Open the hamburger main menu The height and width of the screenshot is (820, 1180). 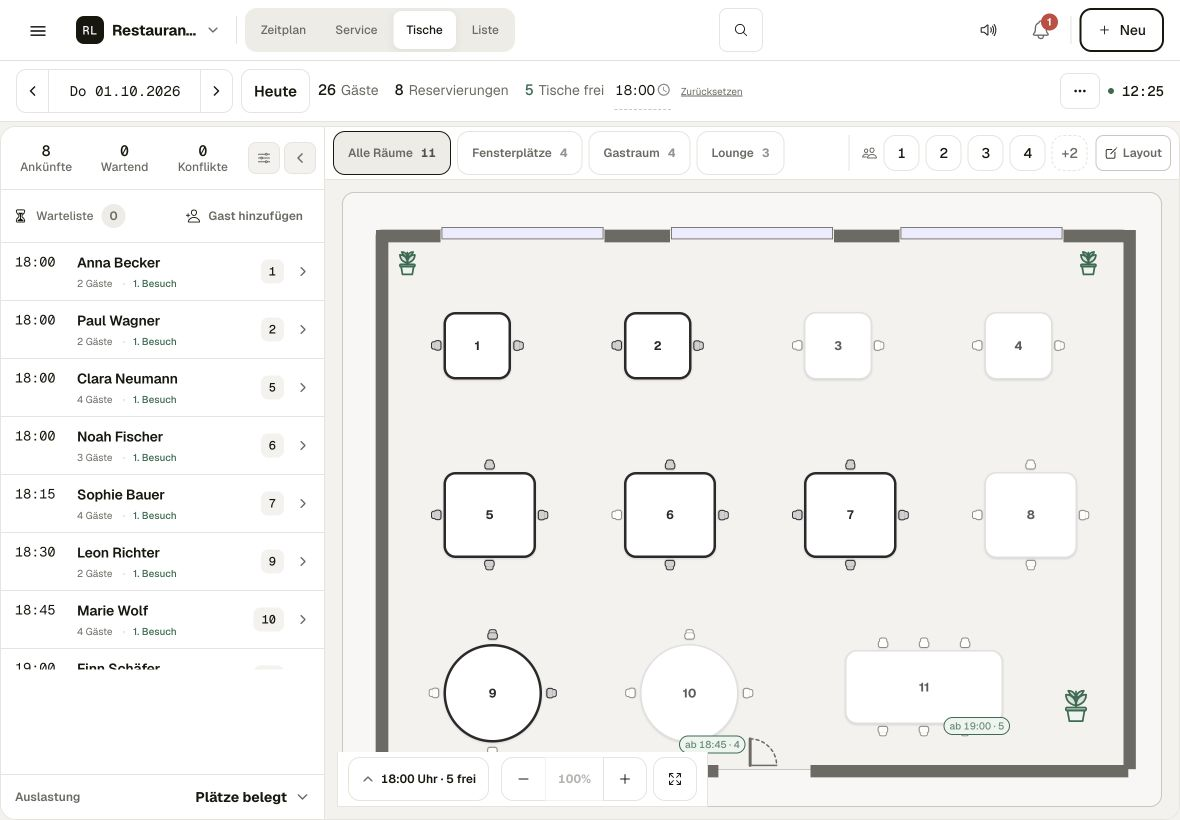pos(38,30)
